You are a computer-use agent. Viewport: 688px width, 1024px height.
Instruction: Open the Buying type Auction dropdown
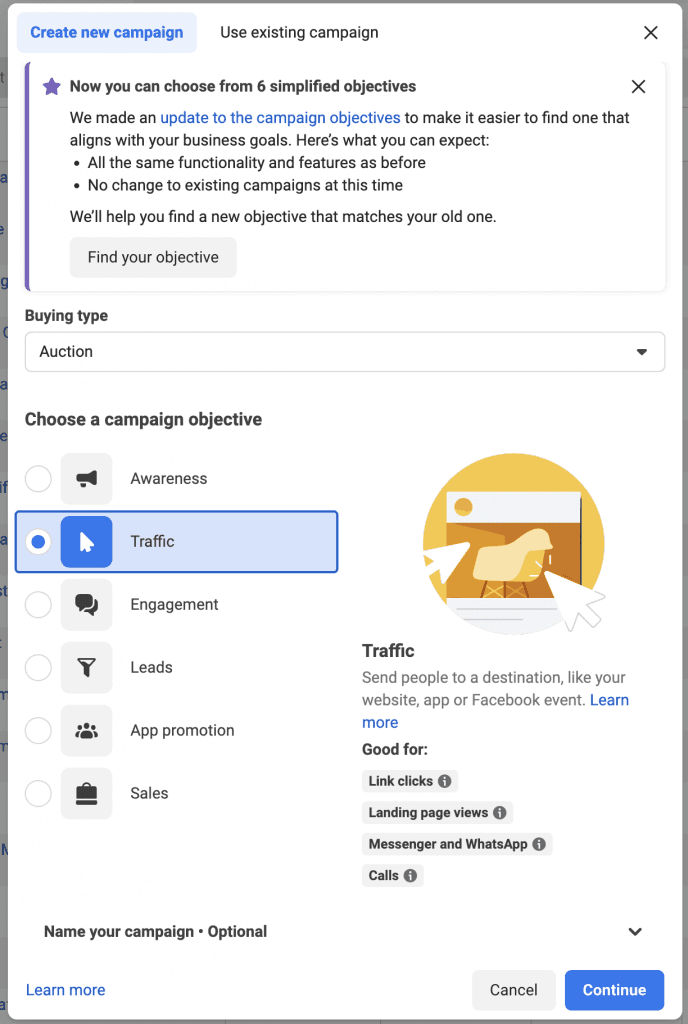point(345,352)
